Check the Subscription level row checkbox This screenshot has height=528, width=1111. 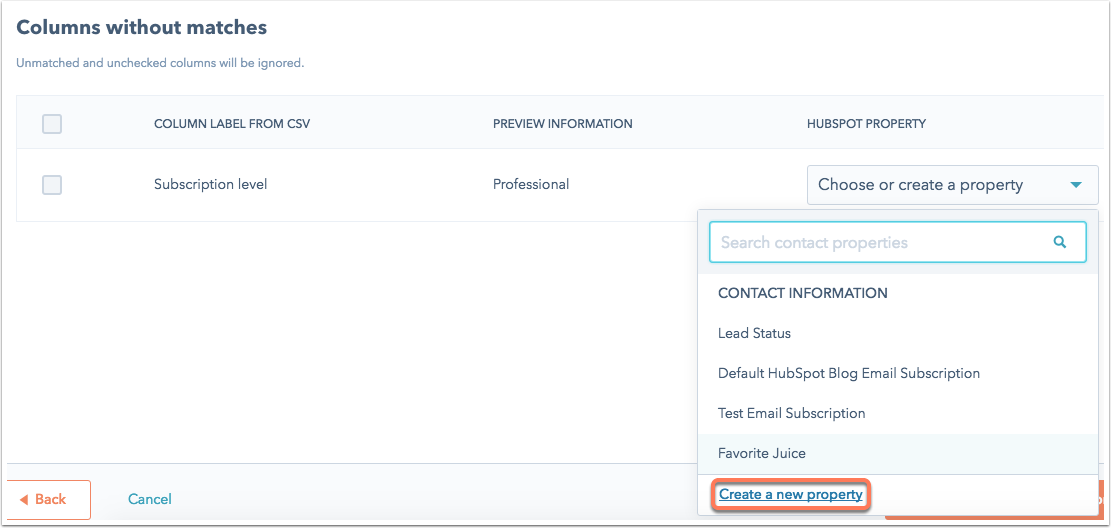tap(52, 185)
